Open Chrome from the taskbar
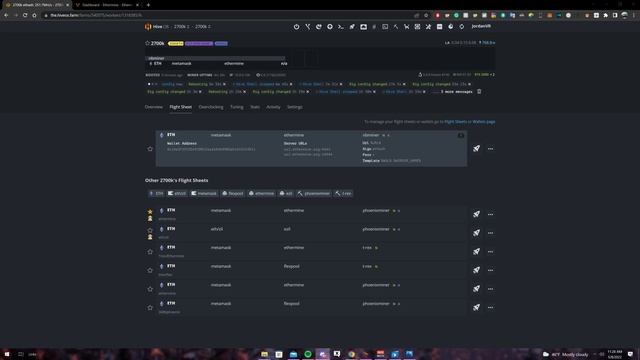 (351, 354)
